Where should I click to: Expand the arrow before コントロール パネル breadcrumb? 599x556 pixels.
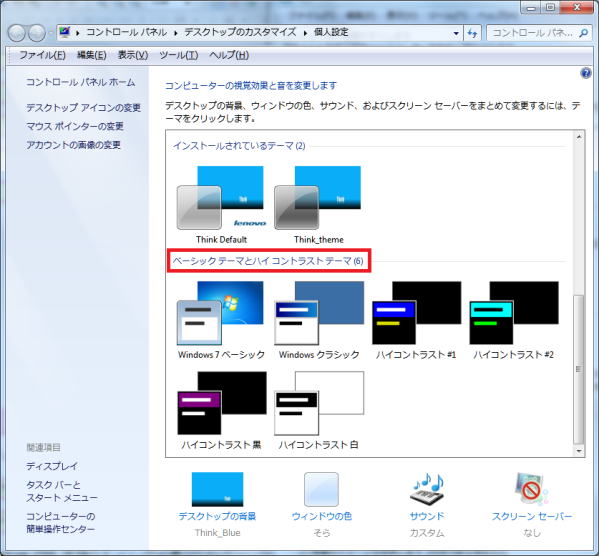[x=78, y=33]
